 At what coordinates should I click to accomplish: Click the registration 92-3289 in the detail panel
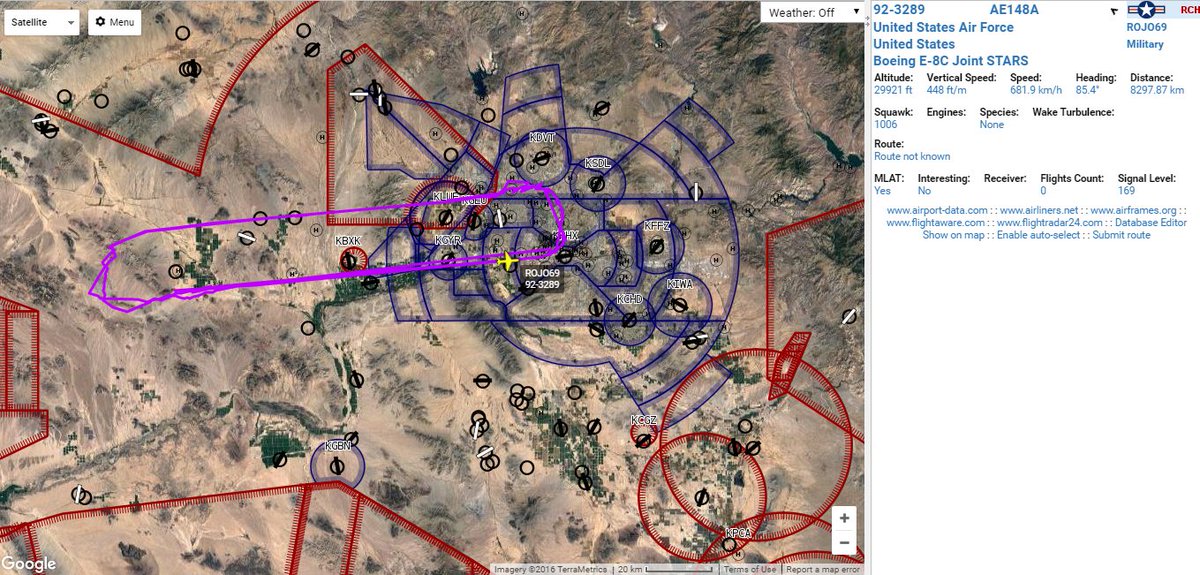point(898,10)
